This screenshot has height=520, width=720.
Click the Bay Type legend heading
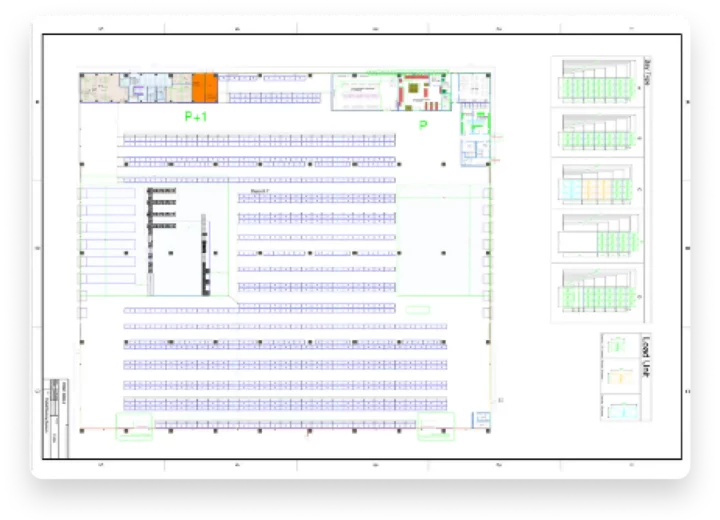point(647,71)
